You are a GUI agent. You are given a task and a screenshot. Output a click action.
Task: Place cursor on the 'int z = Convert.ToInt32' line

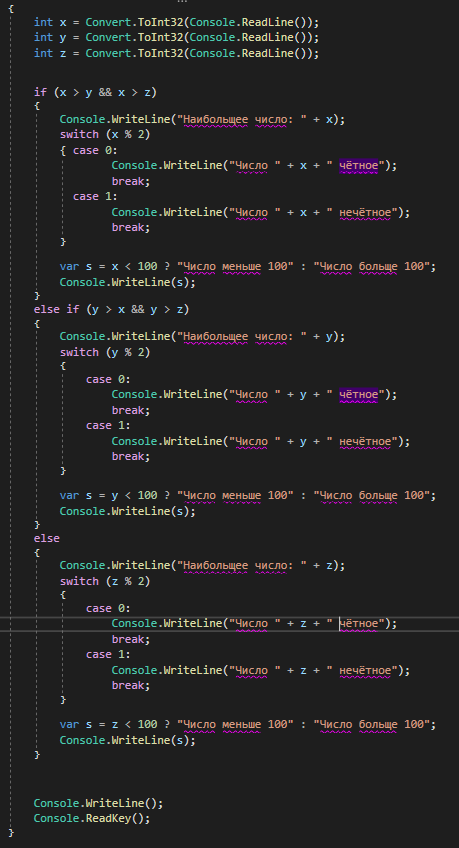tap(176, 53)
